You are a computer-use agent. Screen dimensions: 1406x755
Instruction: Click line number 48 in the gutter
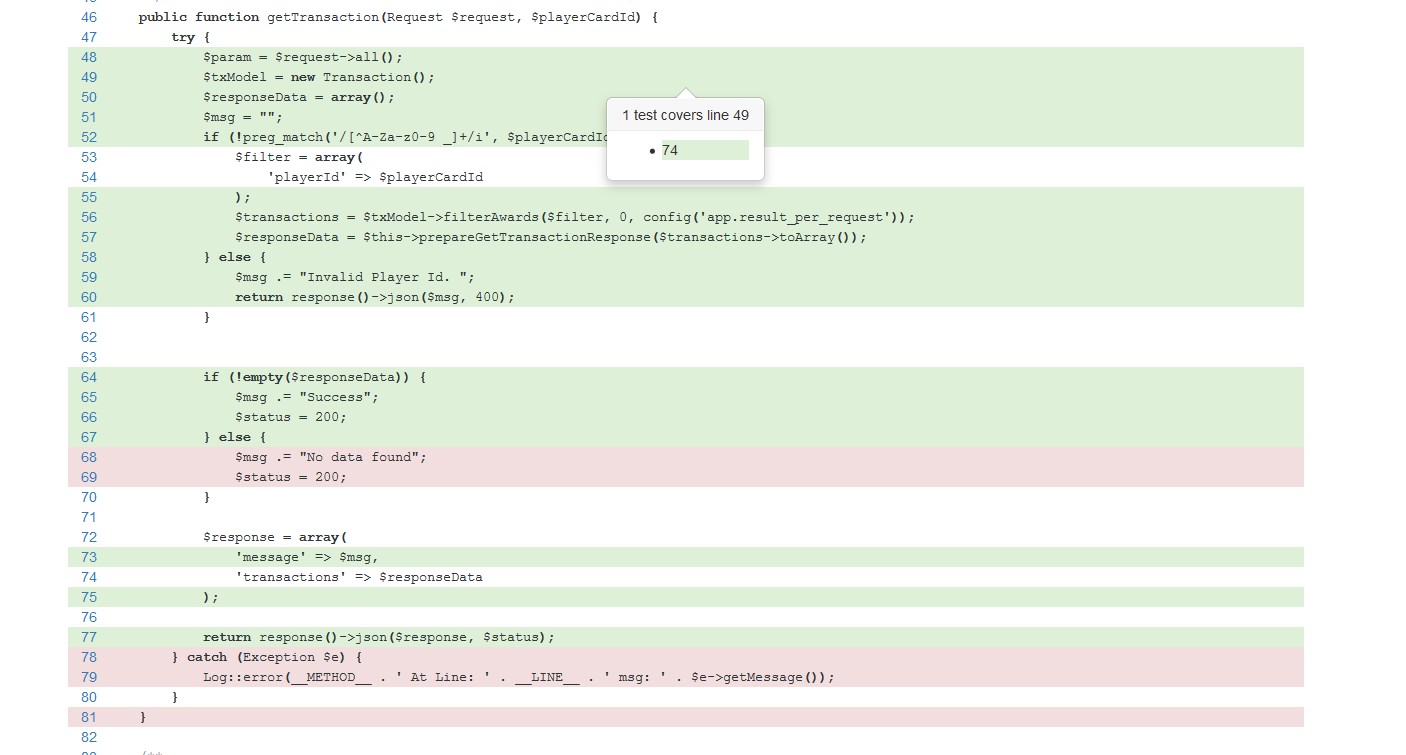pos(89,57)
